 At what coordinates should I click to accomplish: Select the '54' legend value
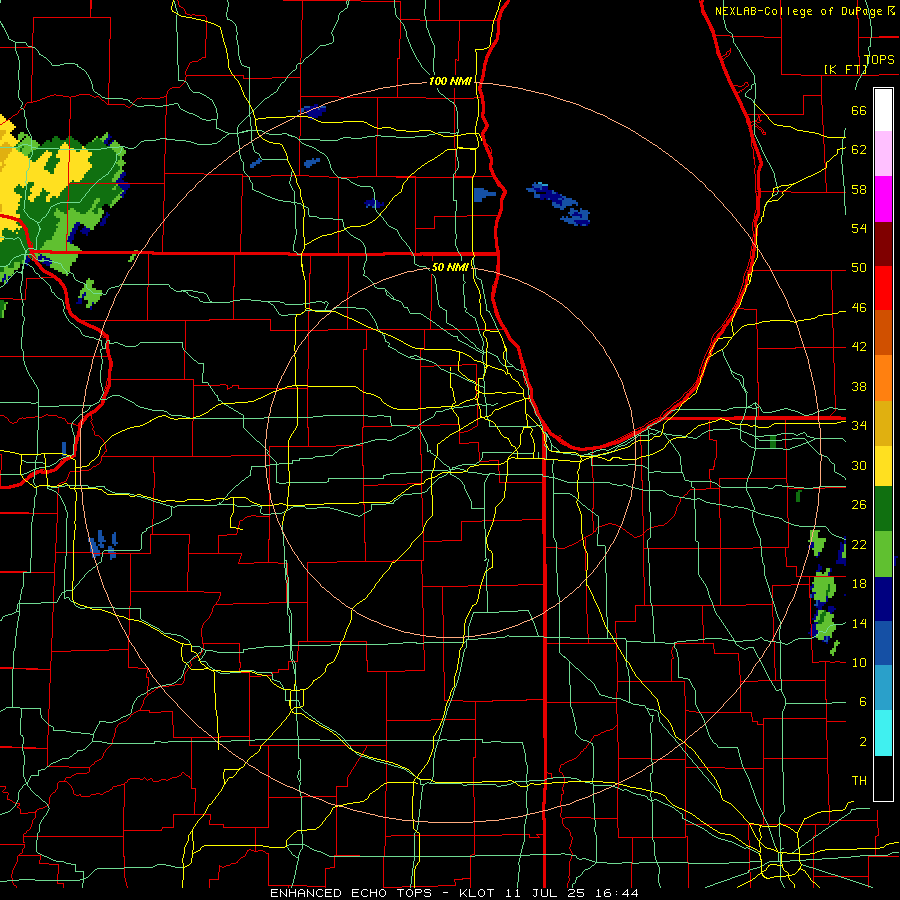[859, 228]
